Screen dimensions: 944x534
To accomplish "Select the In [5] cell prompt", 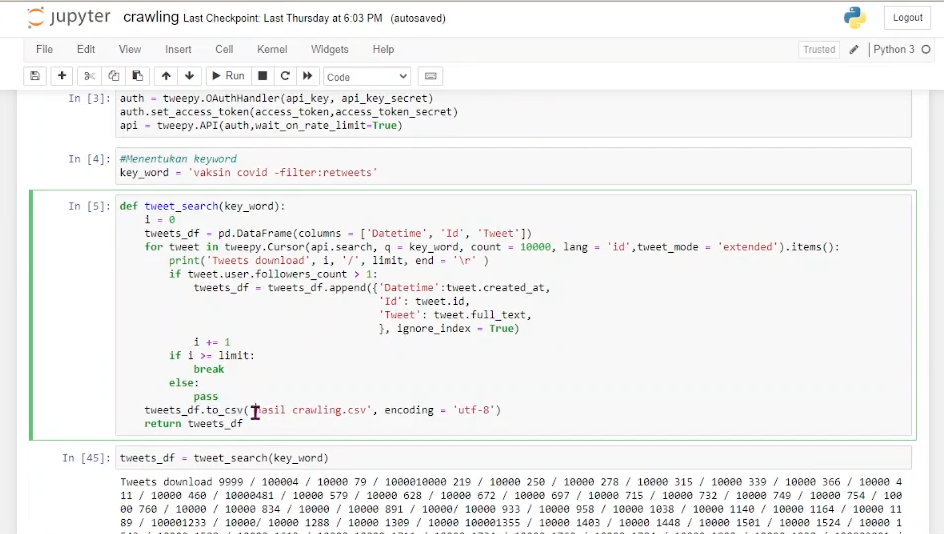I will [x=89, y=206].
